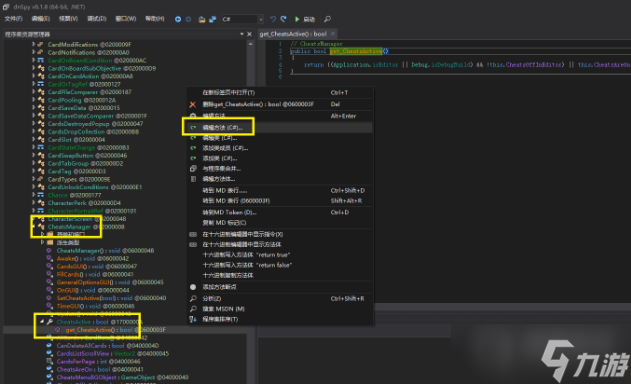The height and width of the screenshot is (384, 631).
Task: Close the assembly explorer panel
Action: [250, 34]
